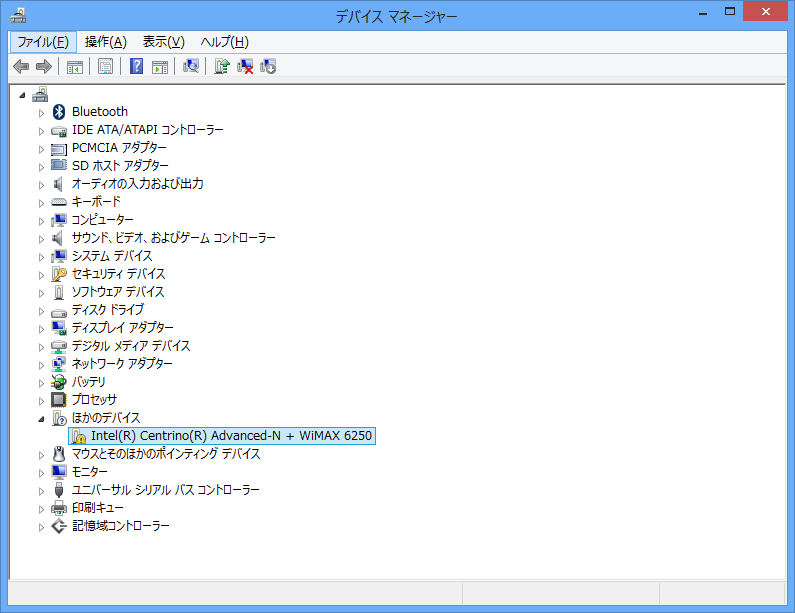Open the 表示(V) menu

[163, 42]
